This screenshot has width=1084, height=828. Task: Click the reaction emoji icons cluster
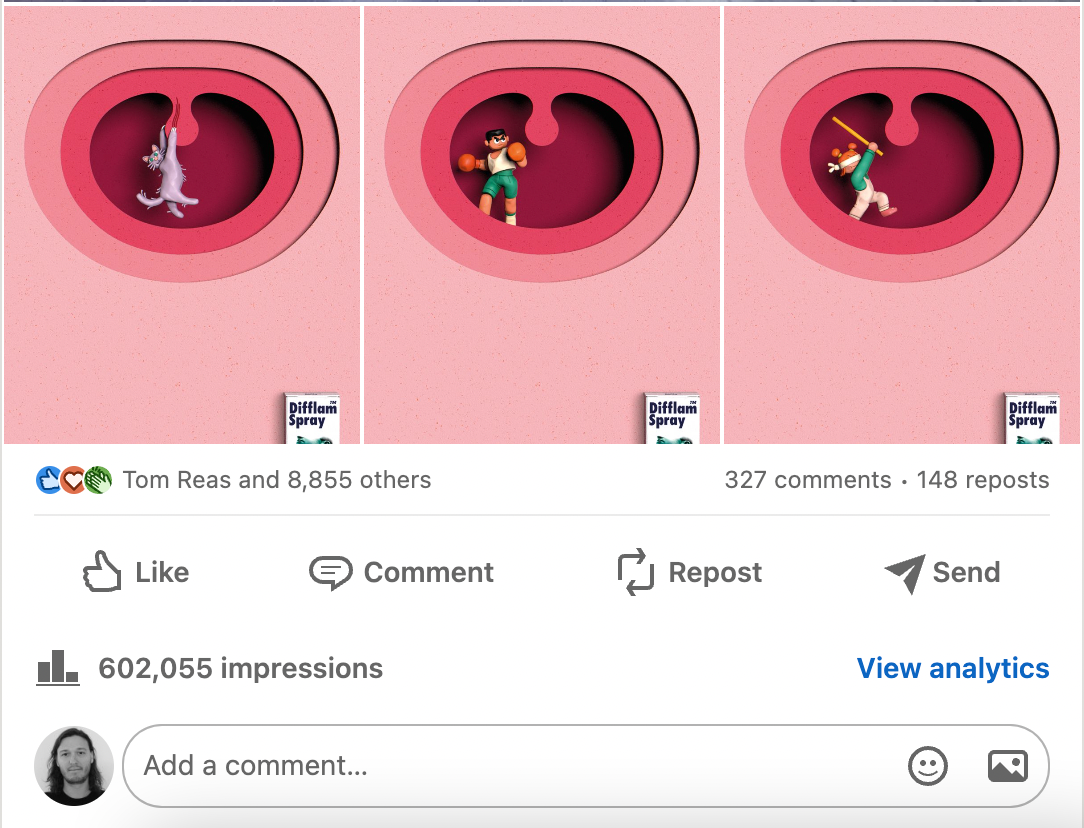pyautogui.click(x=73, y=480)
